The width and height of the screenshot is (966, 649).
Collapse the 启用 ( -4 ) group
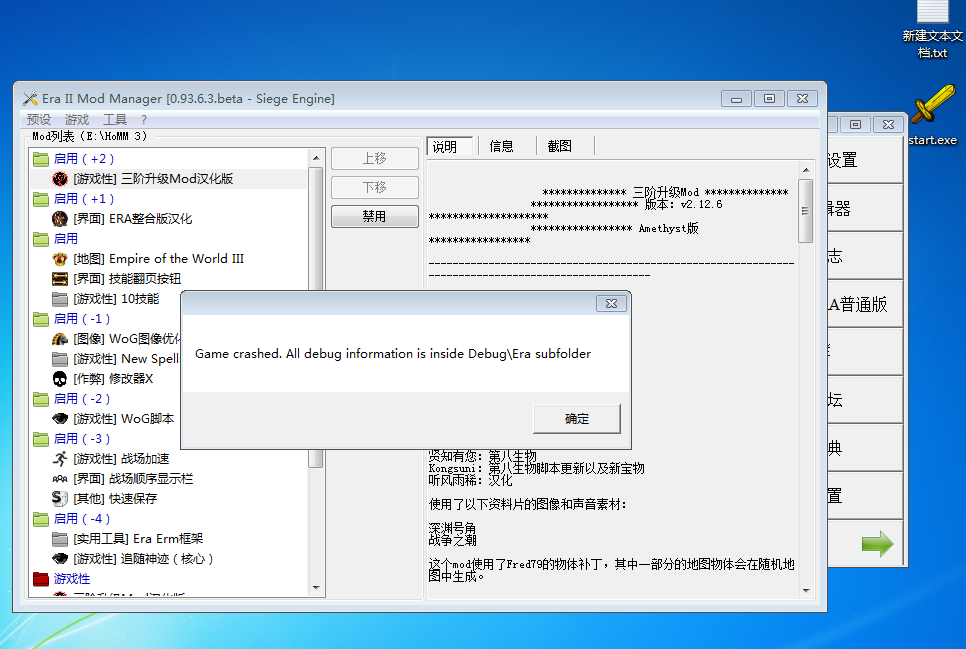[x=41, y=519]
